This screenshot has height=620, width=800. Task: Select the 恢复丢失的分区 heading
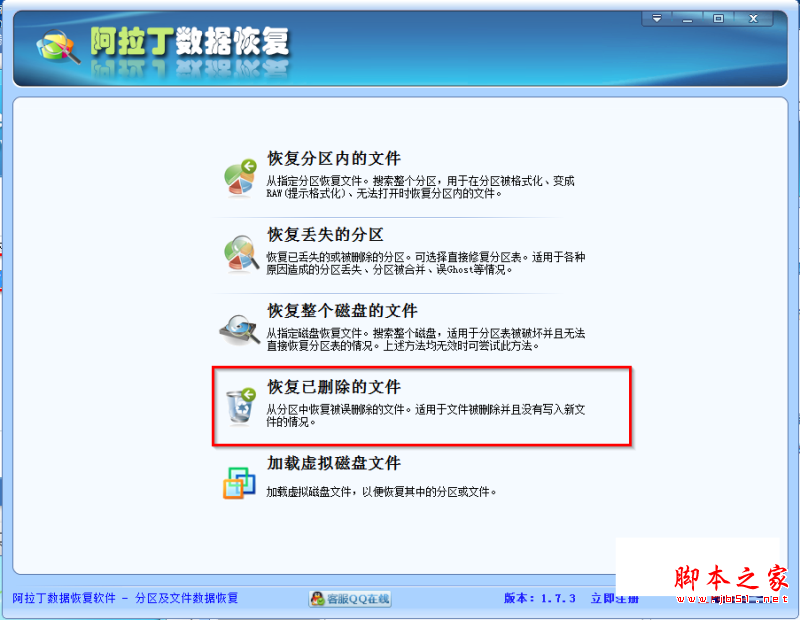[325, 234]
